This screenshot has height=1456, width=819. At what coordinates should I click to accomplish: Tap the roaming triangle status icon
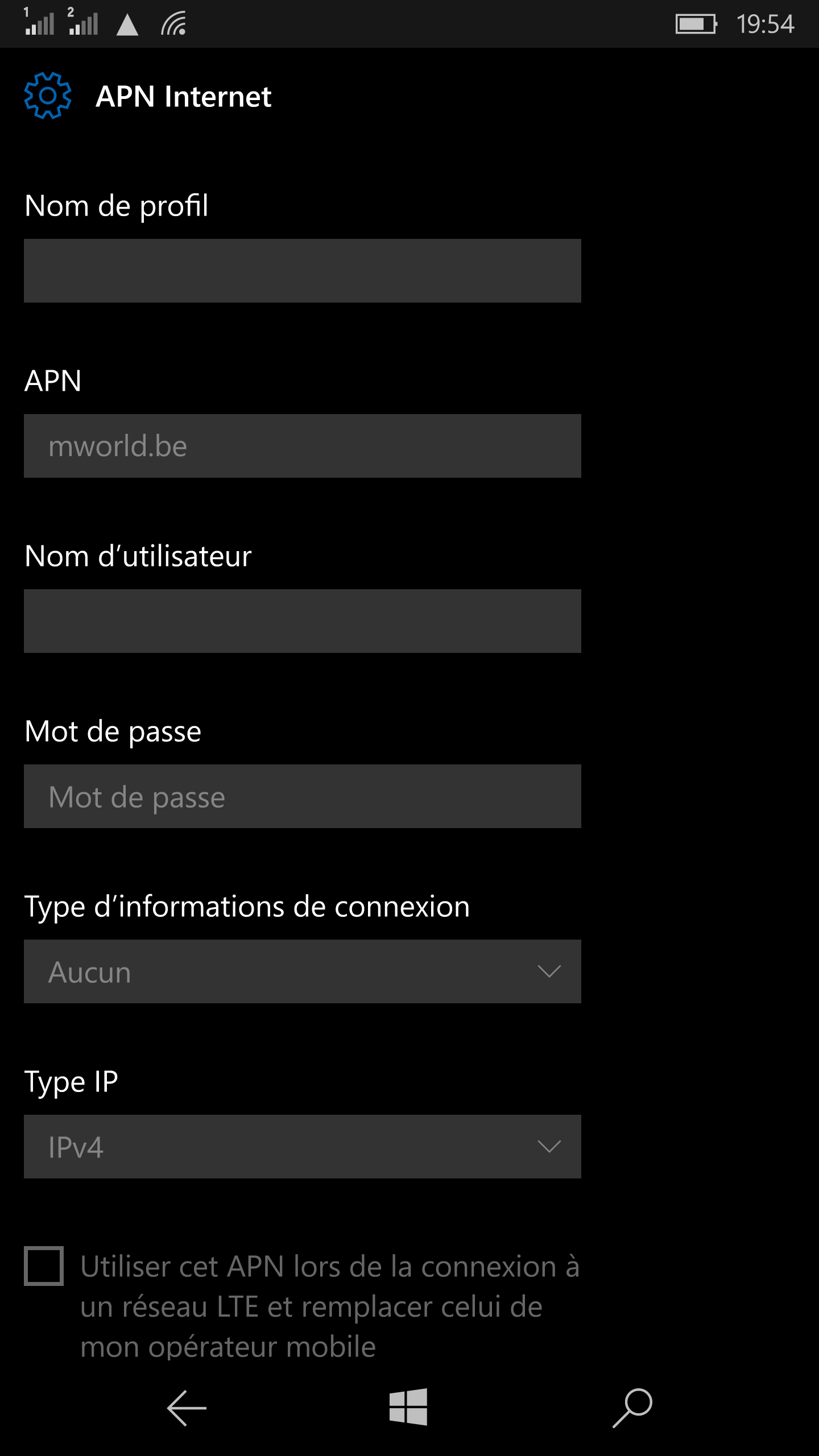(x=127, y=25)
